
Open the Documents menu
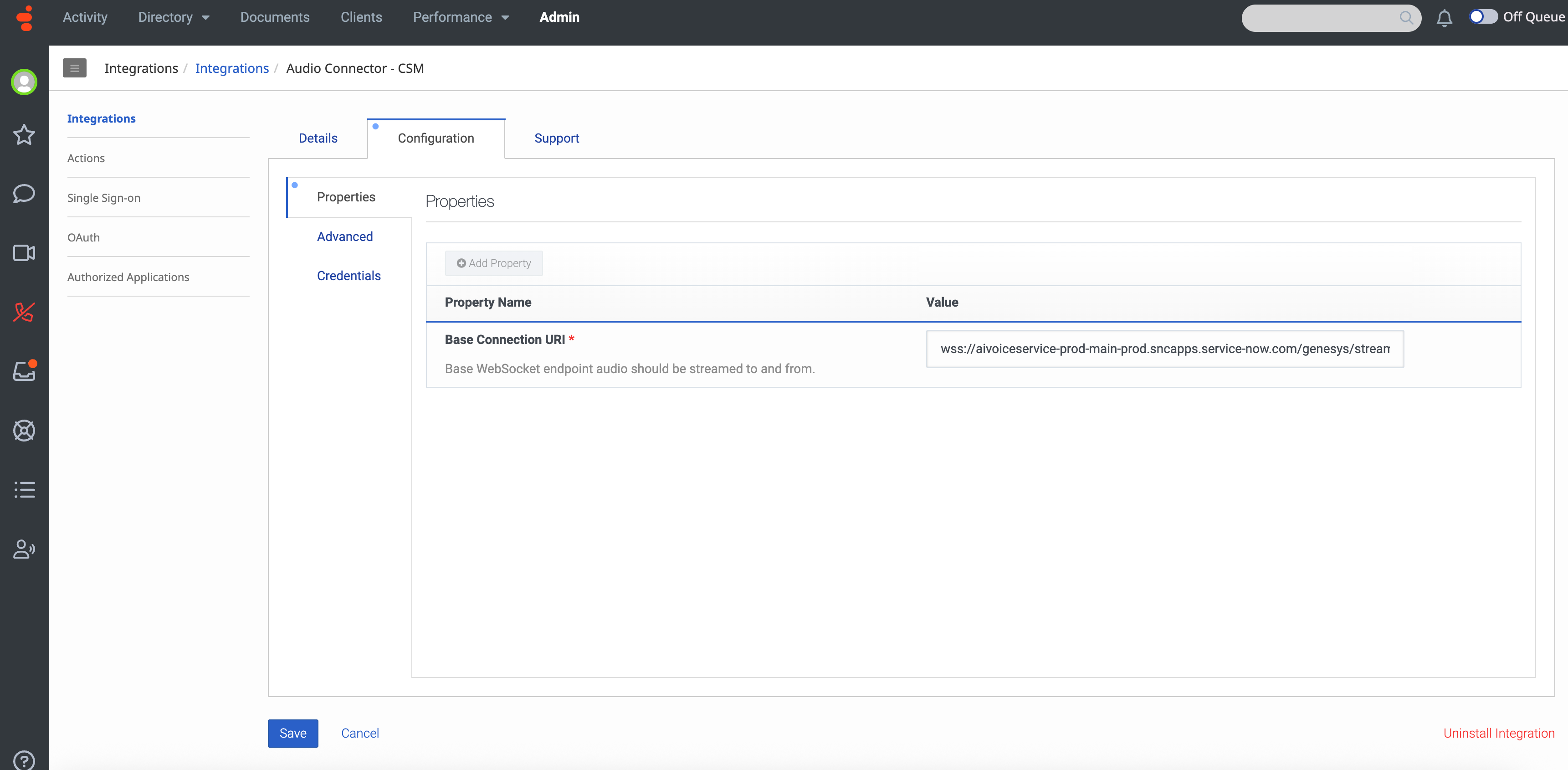275,17
